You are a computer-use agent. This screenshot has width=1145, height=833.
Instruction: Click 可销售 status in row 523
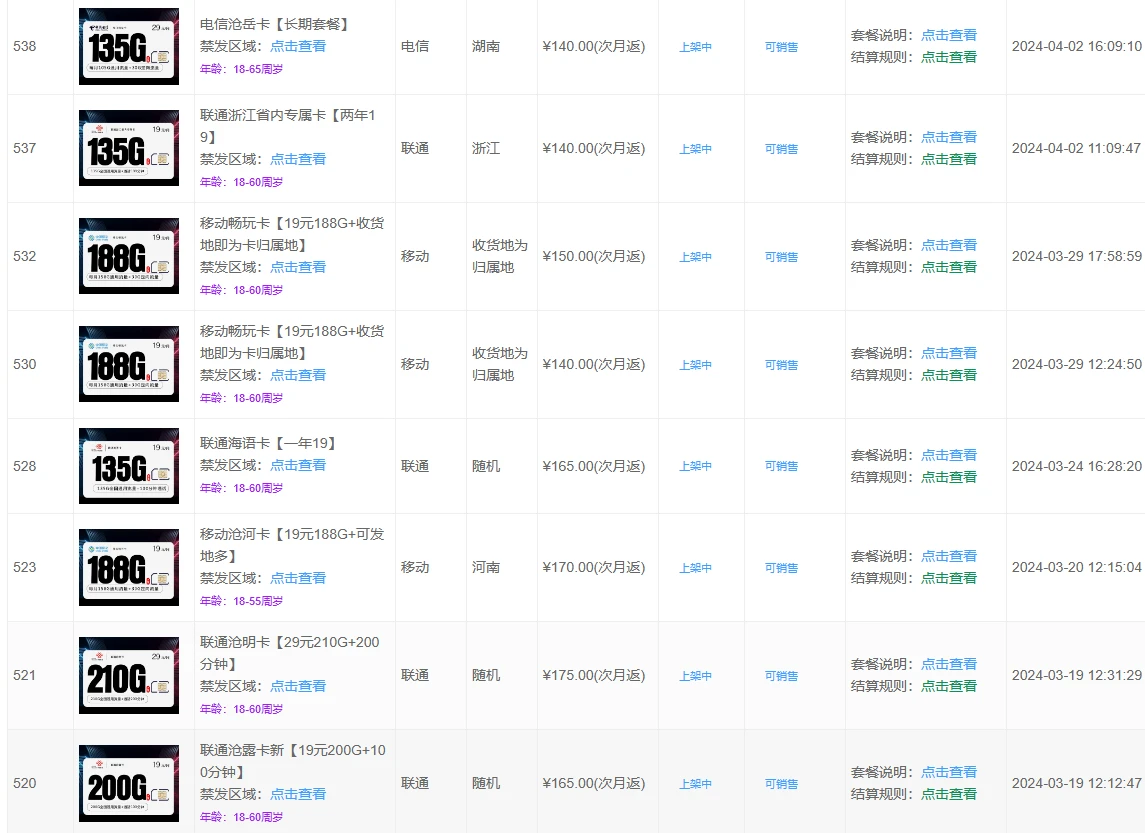coord(781,568)
